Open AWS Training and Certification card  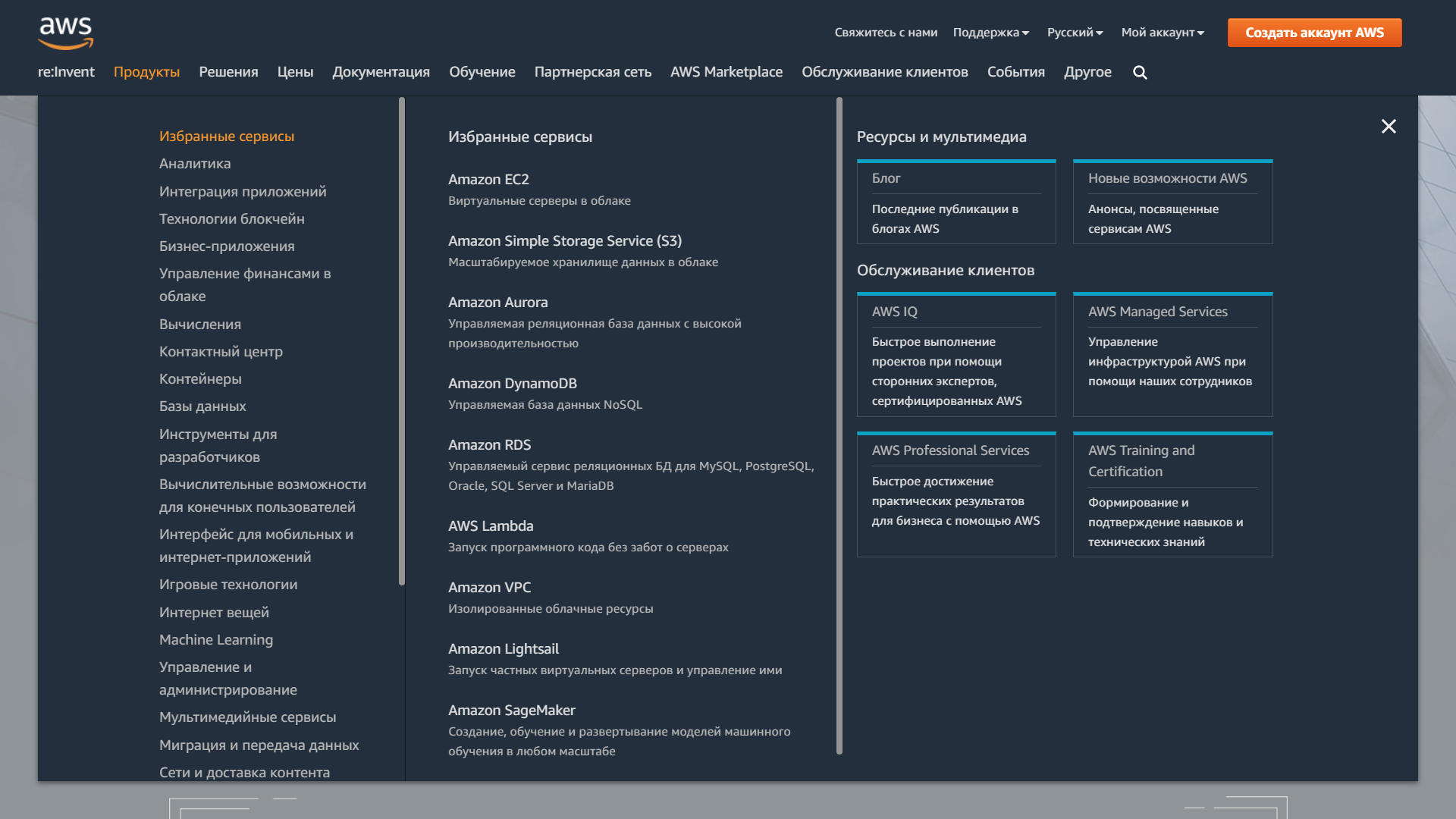pyautogui.click(x=1172, y=494)
